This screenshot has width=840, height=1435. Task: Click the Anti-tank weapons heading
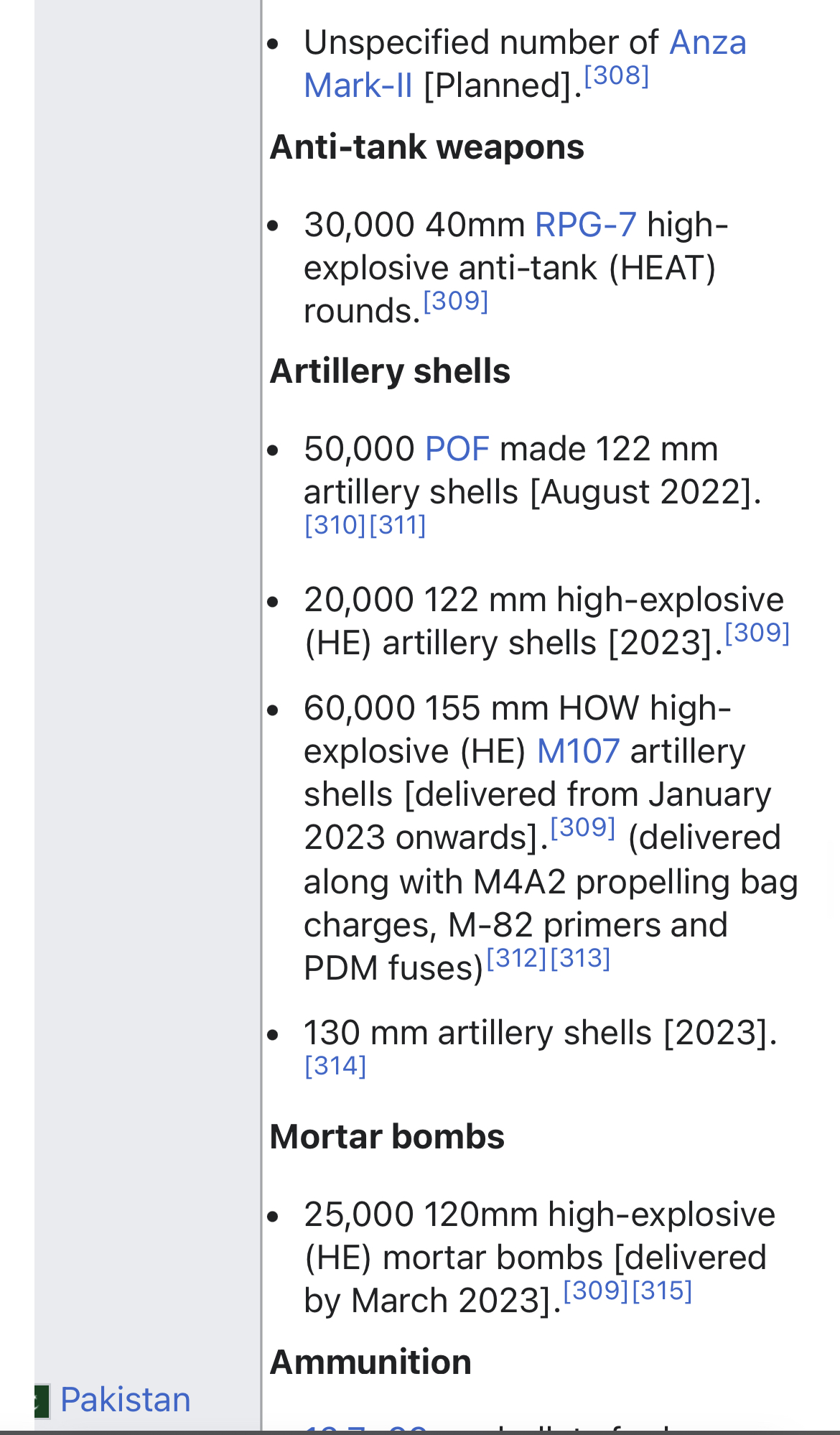427,147
